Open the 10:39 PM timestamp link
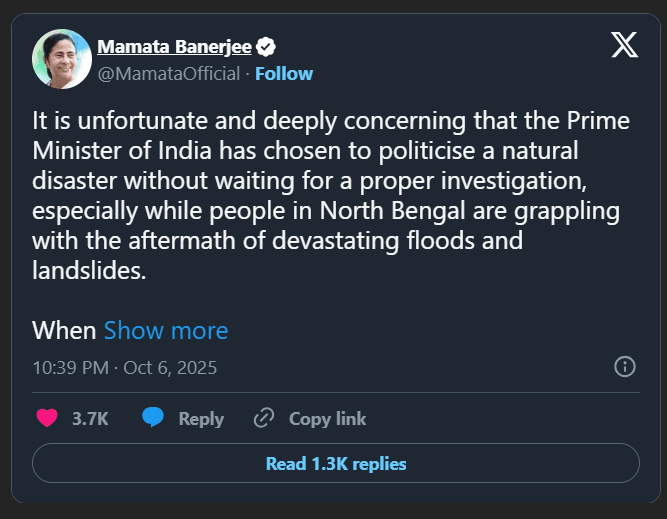This screenshot has height=519, width=667. pos(70,367)
